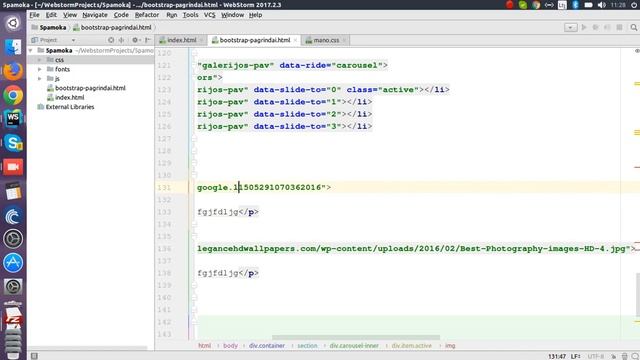The height and width of the screenshot is (360, 640).
Task: Hide the Project tool window
Action: 148,40
